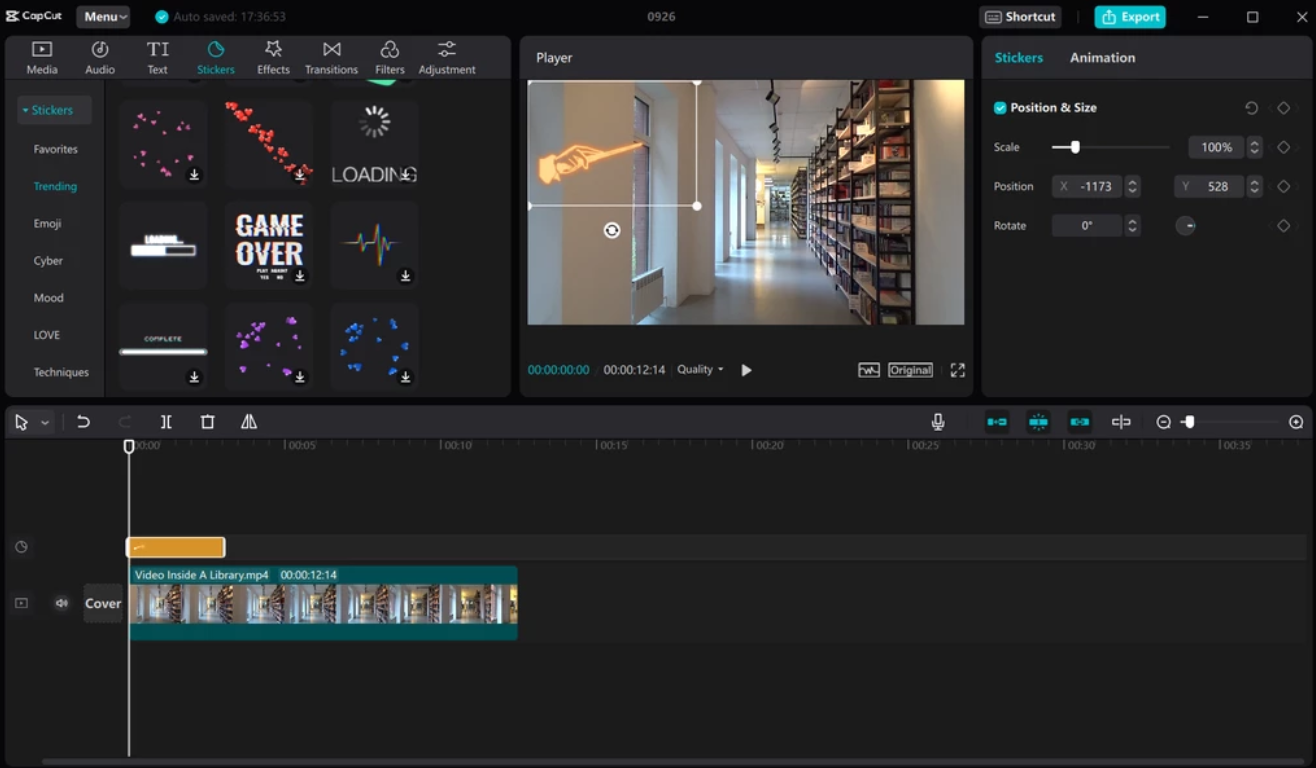1316x768 pixels.
Task: Adjust the Scale slider for the sticker
Action: point(1073,147)
